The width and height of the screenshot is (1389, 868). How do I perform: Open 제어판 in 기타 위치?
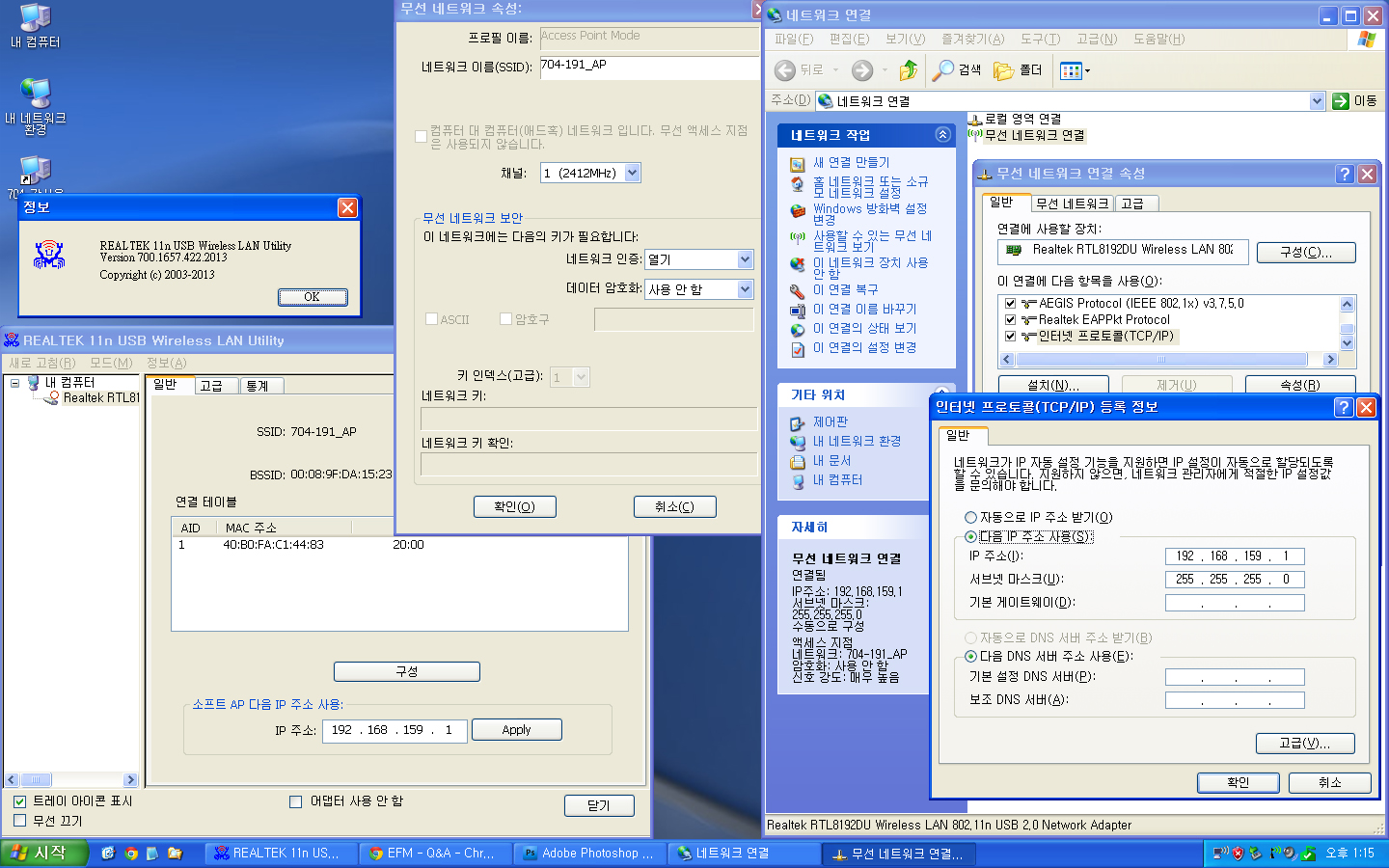(831, 421)
